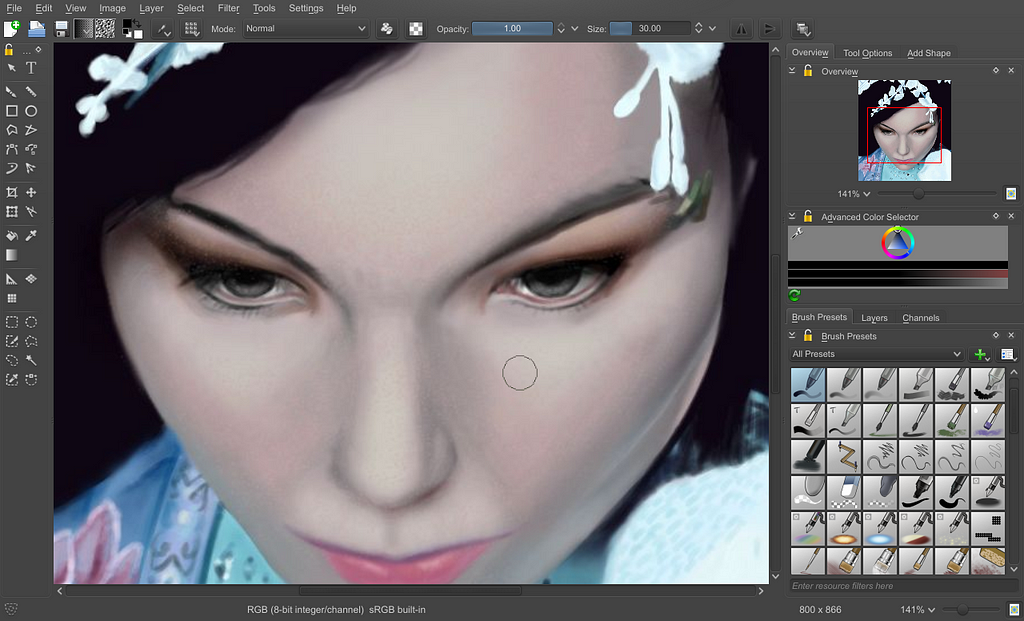Select the Crop tool

pos(12,193)
